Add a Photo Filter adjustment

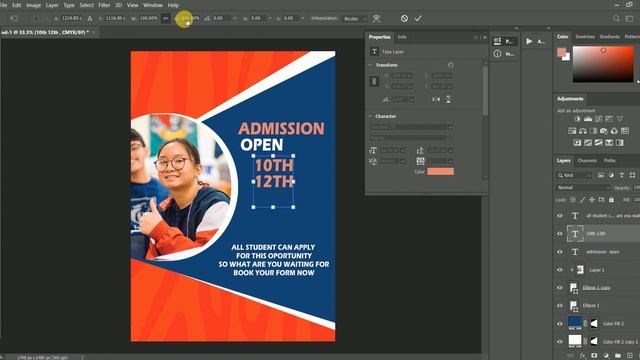[x=604, y=131]
